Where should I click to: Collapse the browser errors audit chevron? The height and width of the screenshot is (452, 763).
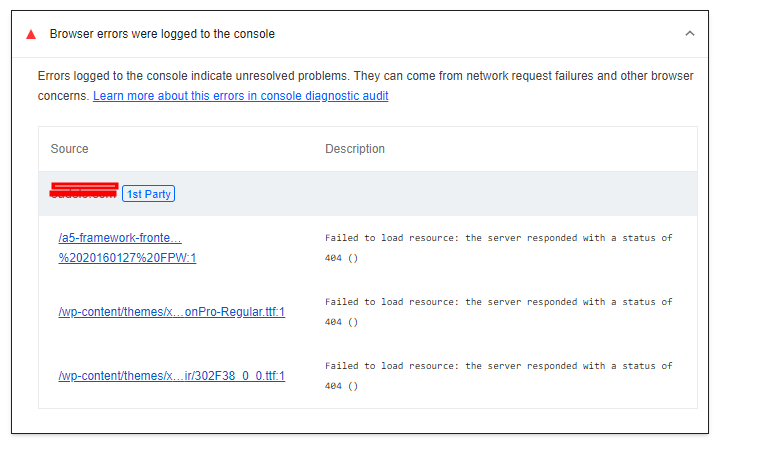[690, 34]
